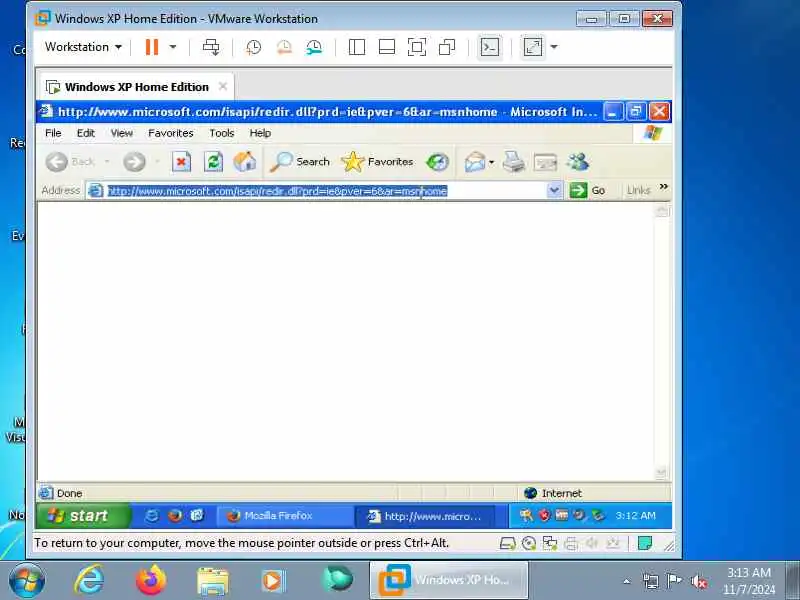Image resolution: width=800 pixels, height=600 pixels.
Task: Open Windows Explorer folder on taskbar
Action: (213, 582)
